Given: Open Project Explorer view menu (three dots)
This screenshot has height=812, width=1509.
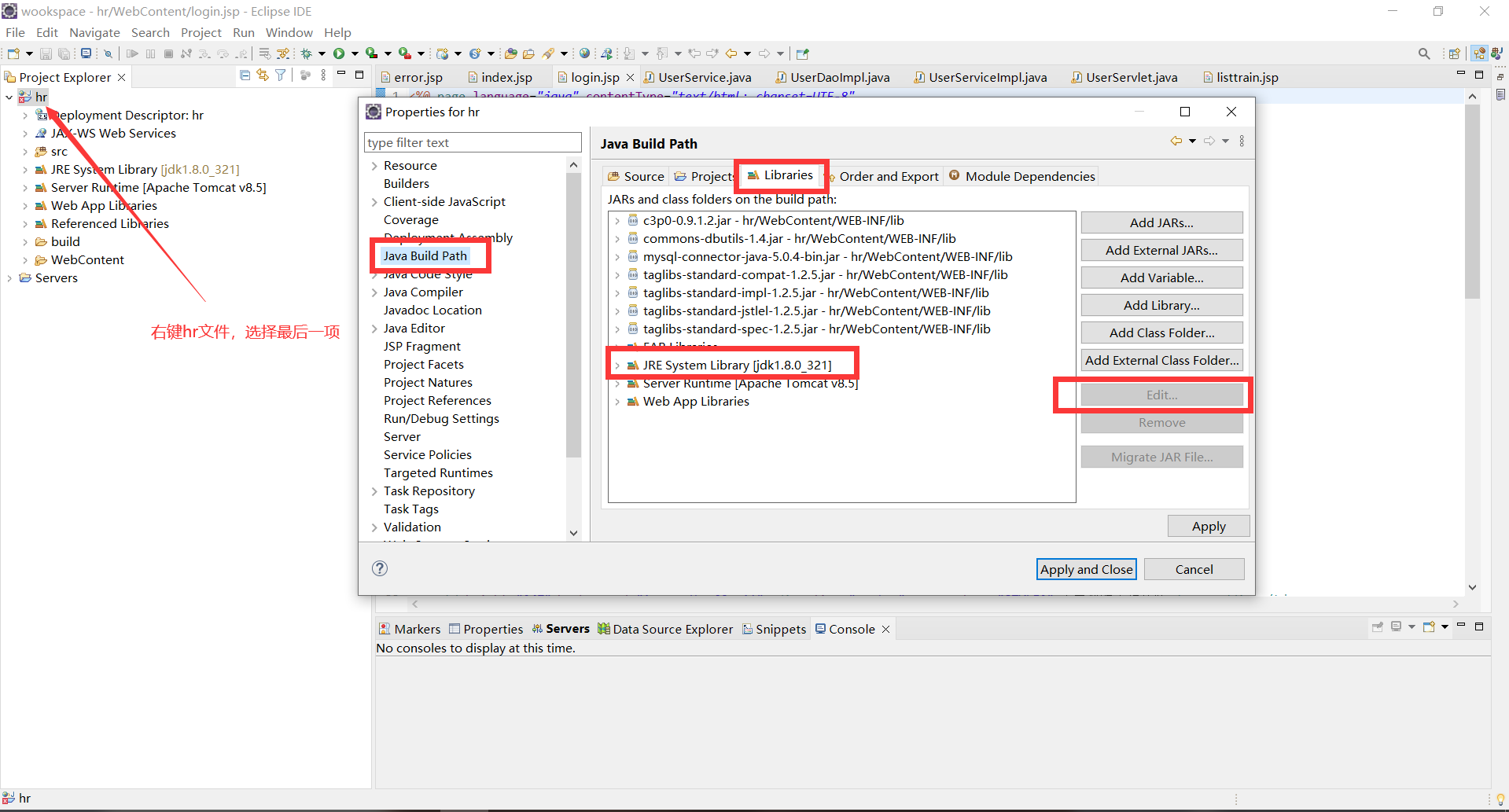Looking at the screenshot, I should (323, 75).
